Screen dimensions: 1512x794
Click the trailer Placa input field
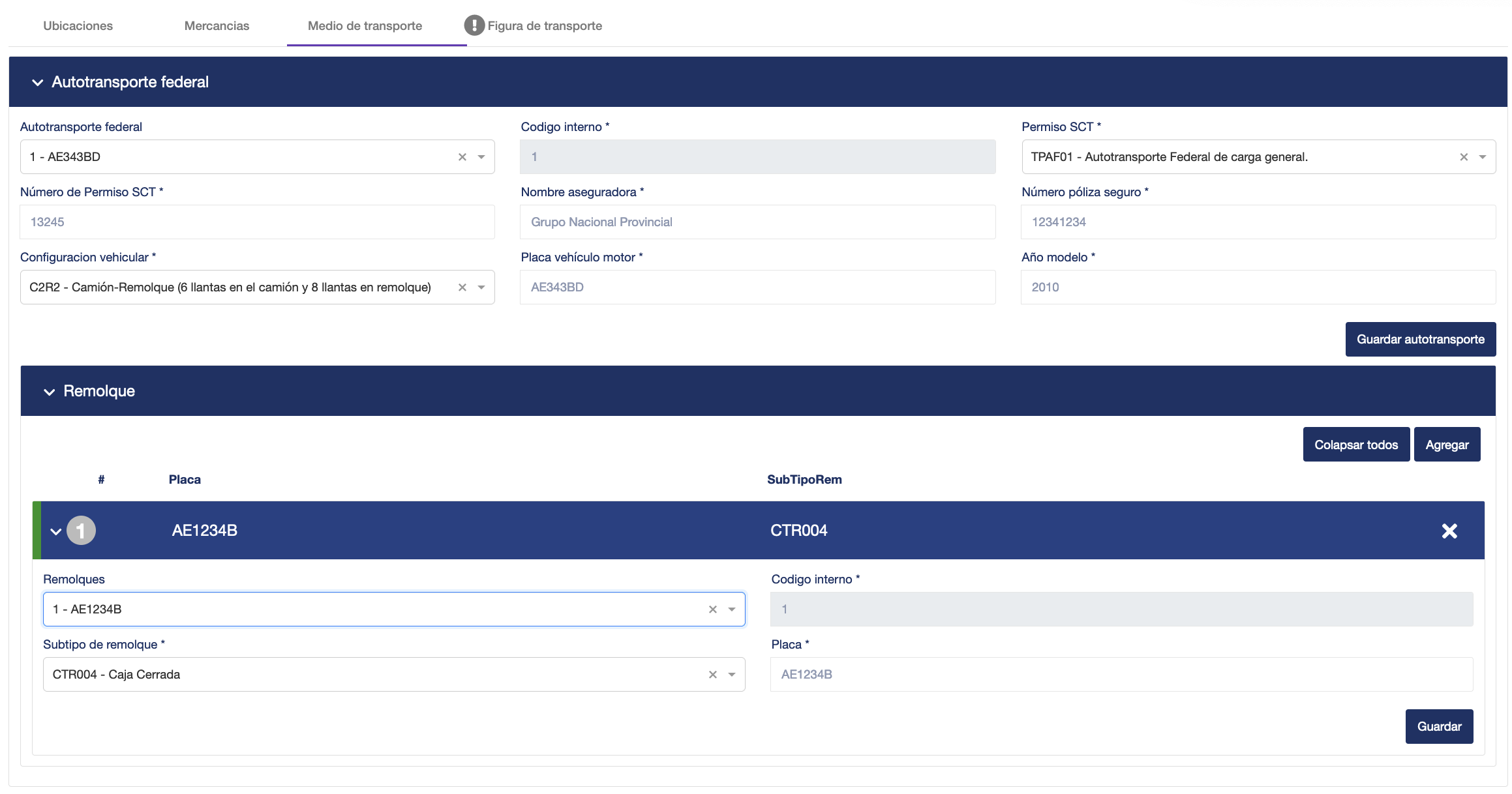(1121, 674)
